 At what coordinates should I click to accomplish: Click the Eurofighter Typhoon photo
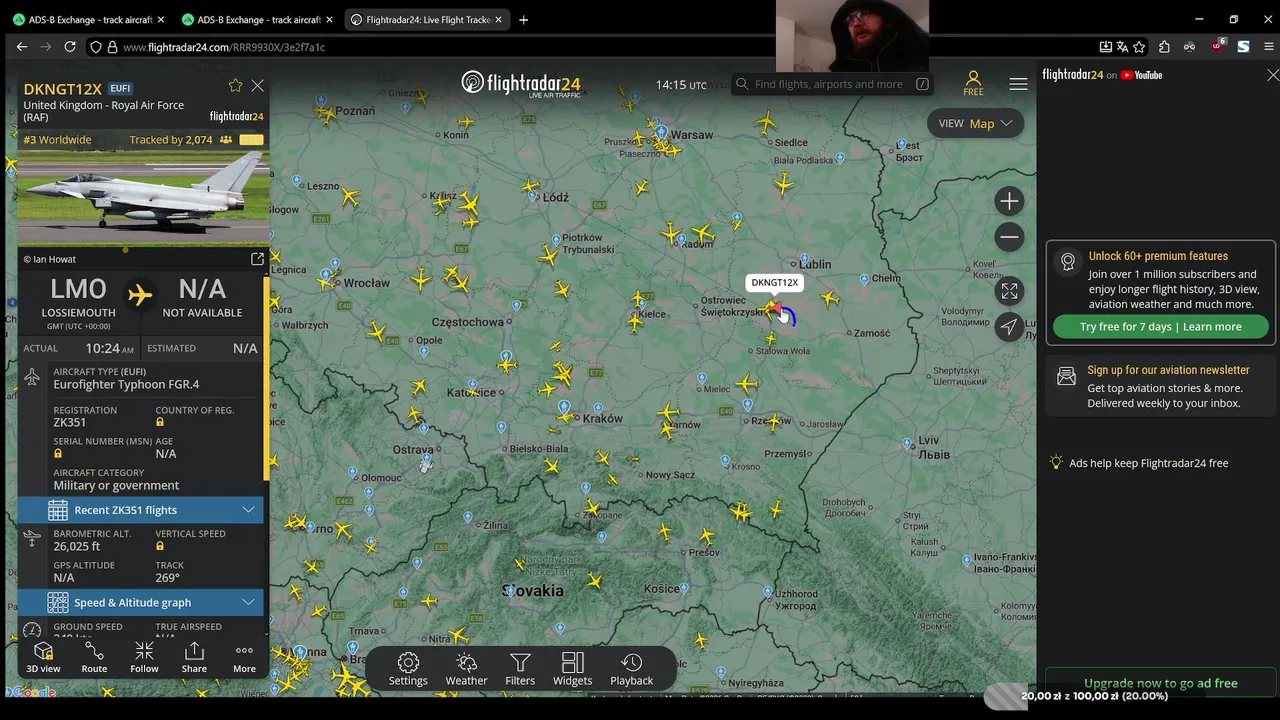143,198
